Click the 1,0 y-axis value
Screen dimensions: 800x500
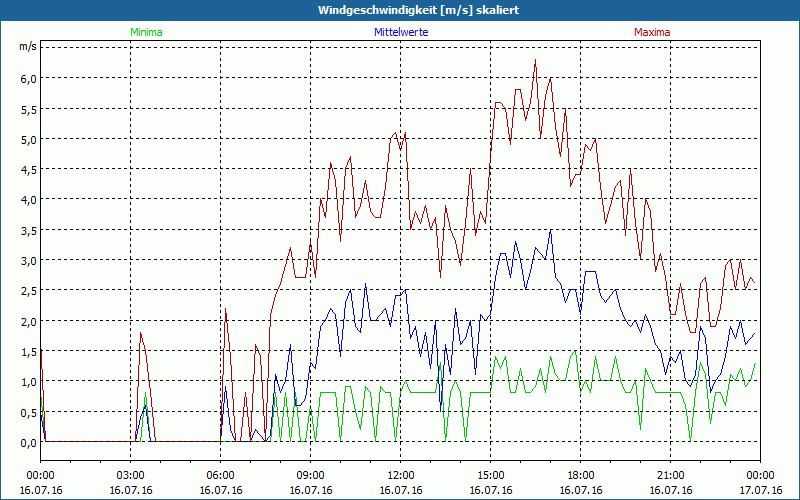point(29,382)
